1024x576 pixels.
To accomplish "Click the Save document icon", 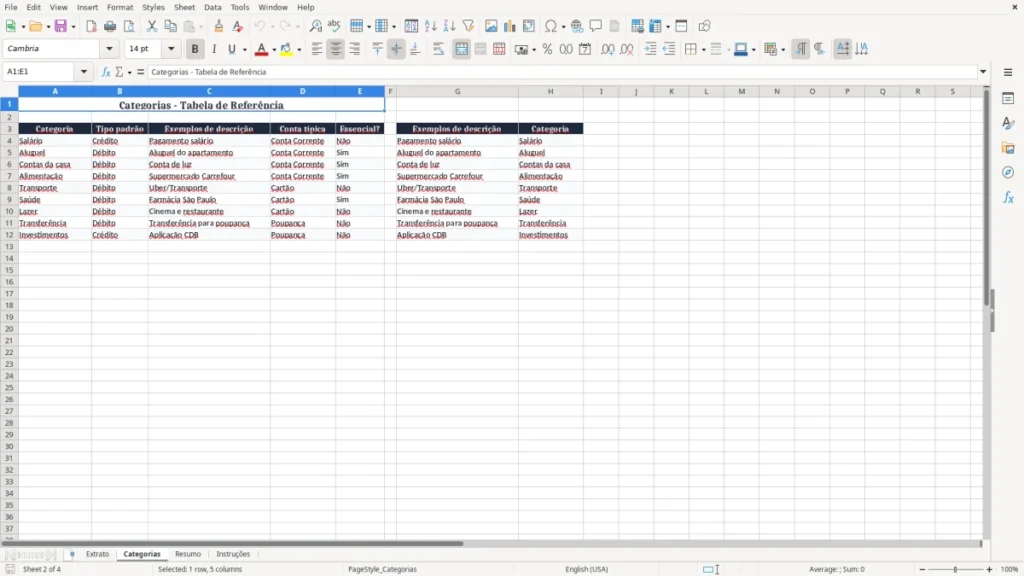I will (x=61, y=26).
